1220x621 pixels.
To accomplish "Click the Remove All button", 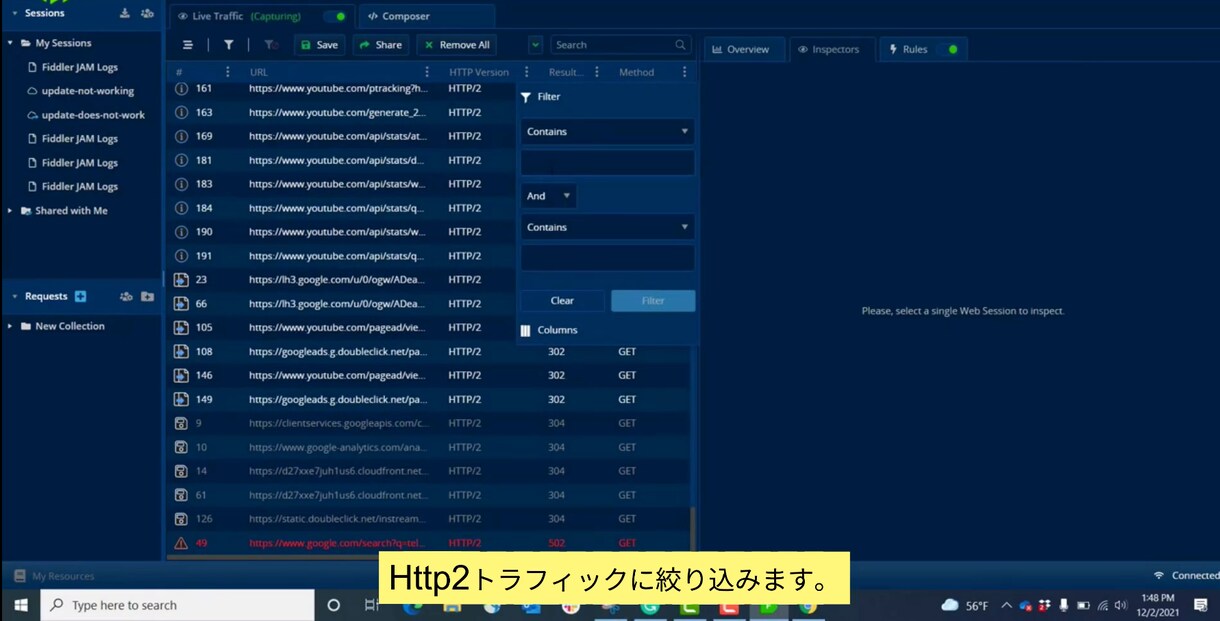I will coord(455,45).
